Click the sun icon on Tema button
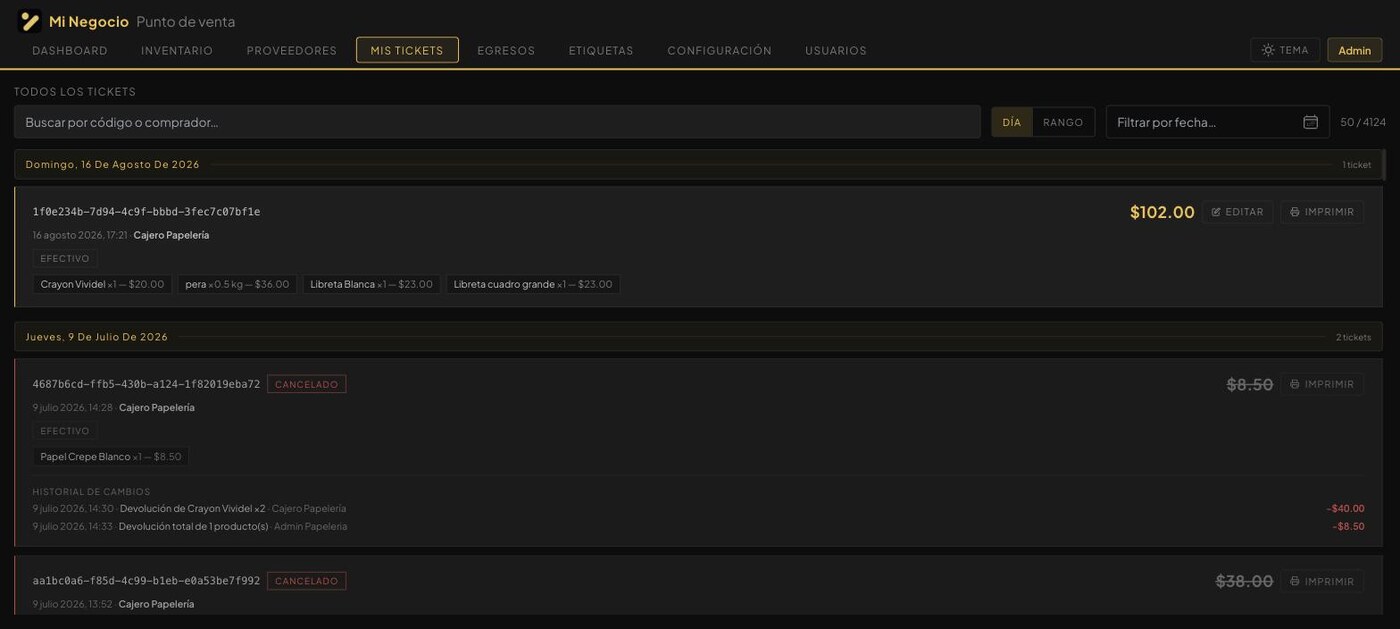The image size is (1400, 629). 1268,50
